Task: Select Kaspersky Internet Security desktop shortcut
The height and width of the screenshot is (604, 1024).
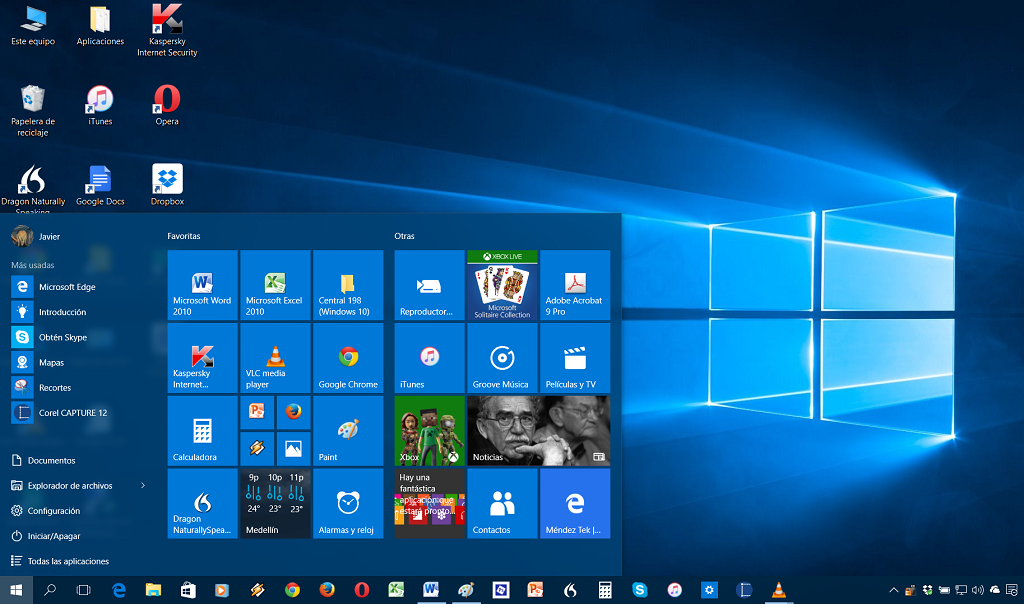Action: point(167,31)
